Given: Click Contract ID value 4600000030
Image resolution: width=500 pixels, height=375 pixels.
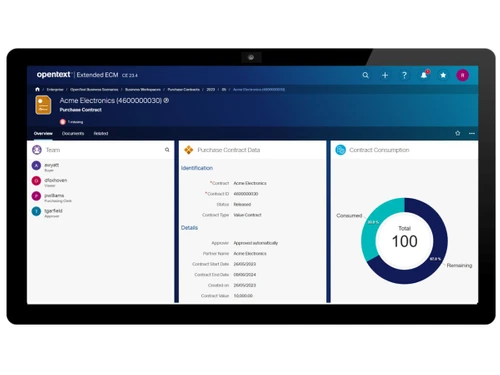Looking at the screenshot, I should pos(246,194).
